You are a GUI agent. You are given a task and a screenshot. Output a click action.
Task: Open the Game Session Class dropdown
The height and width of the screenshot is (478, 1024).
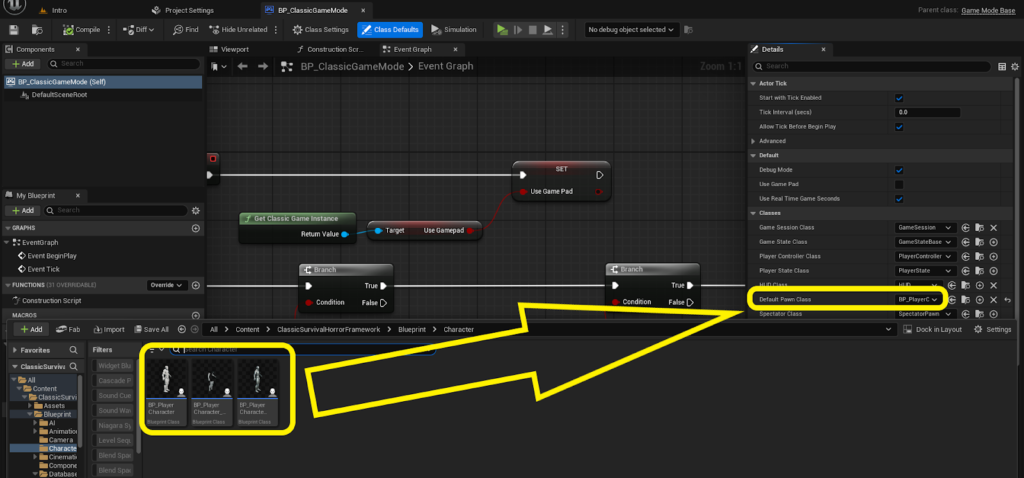point(924,228)
